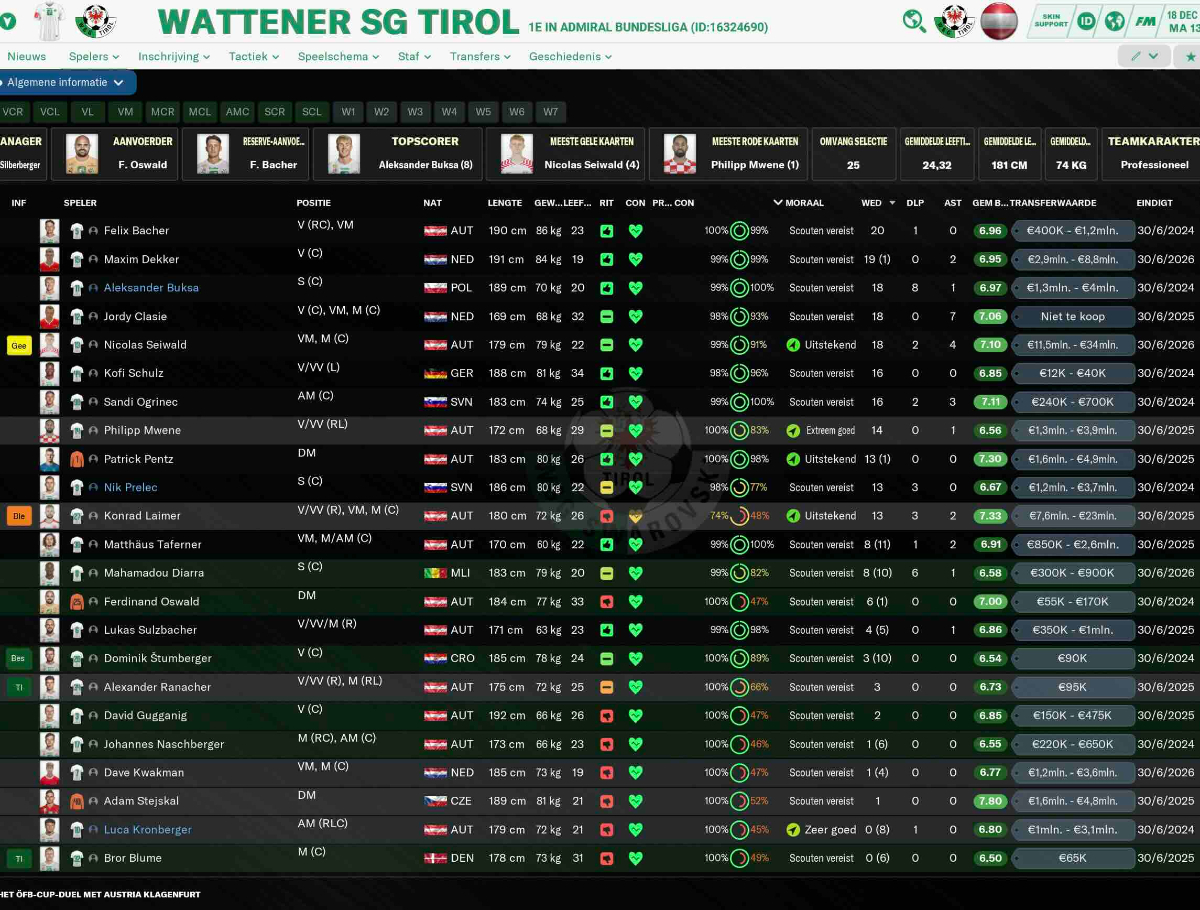Click the FM logo menu icon
1200x910 pixels.
(1146, 21)
